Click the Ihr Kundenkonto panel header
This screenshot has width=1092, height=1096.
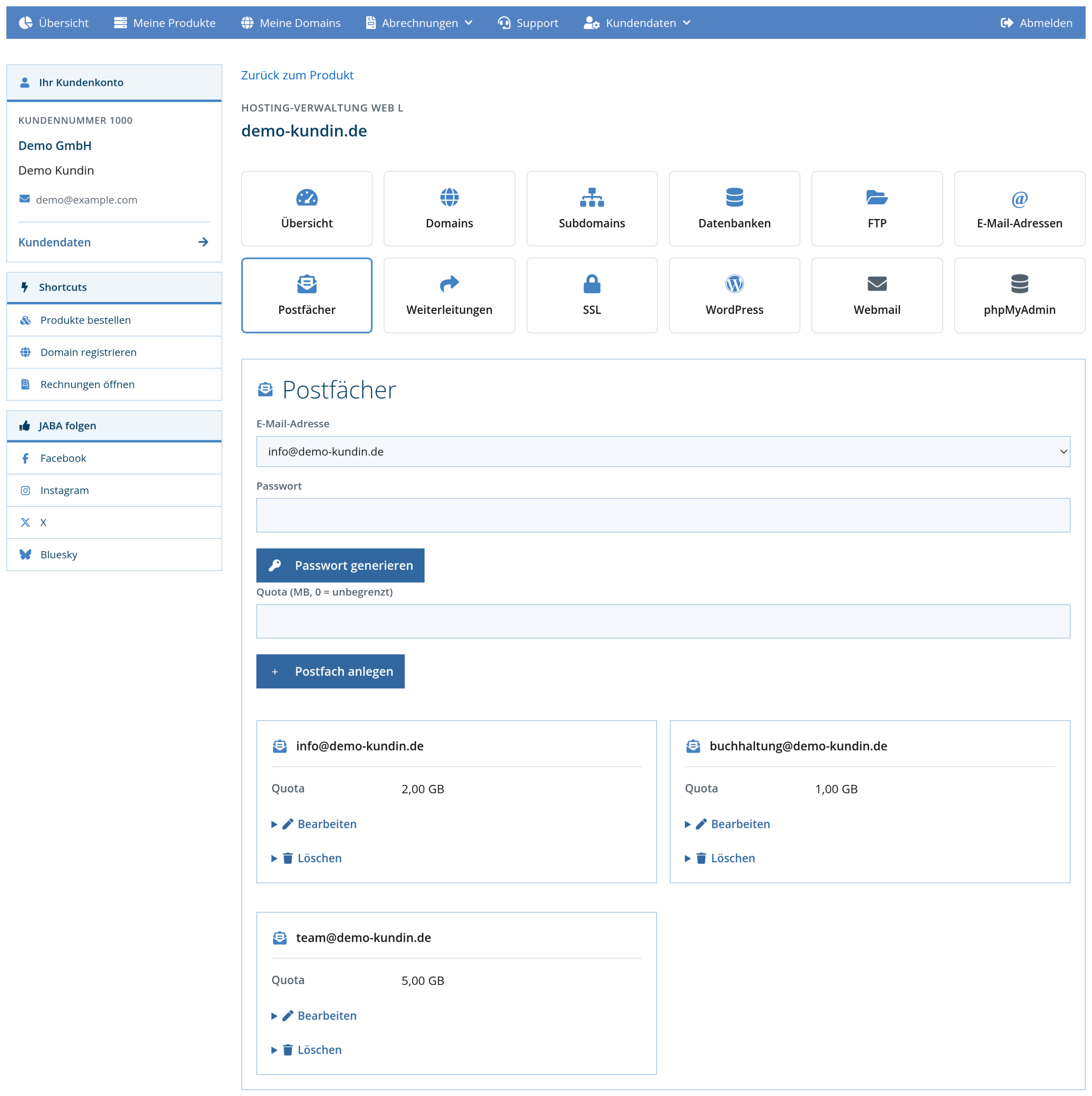(114, 82)
